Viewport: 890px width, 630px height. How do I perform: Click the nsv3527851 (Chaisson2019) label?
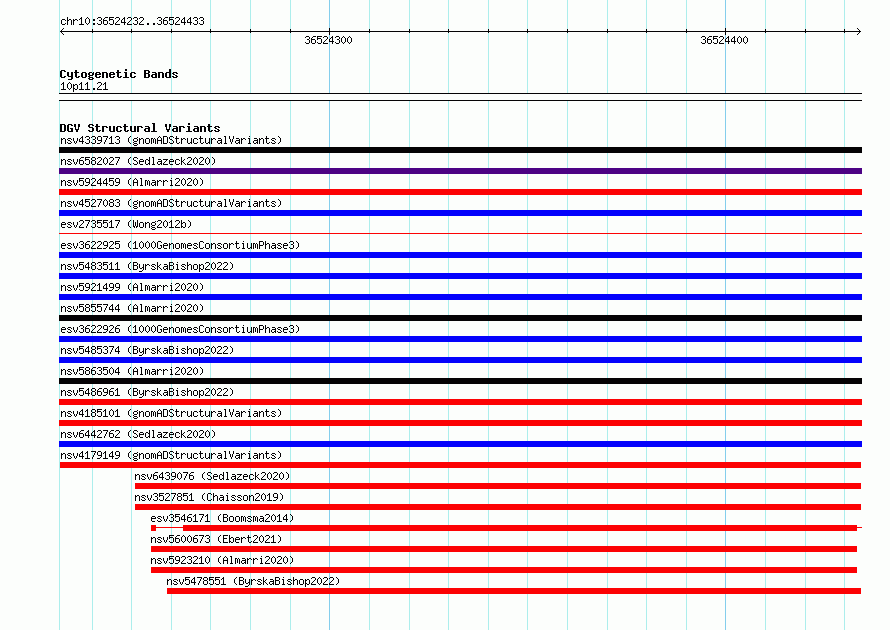point(209,497)
